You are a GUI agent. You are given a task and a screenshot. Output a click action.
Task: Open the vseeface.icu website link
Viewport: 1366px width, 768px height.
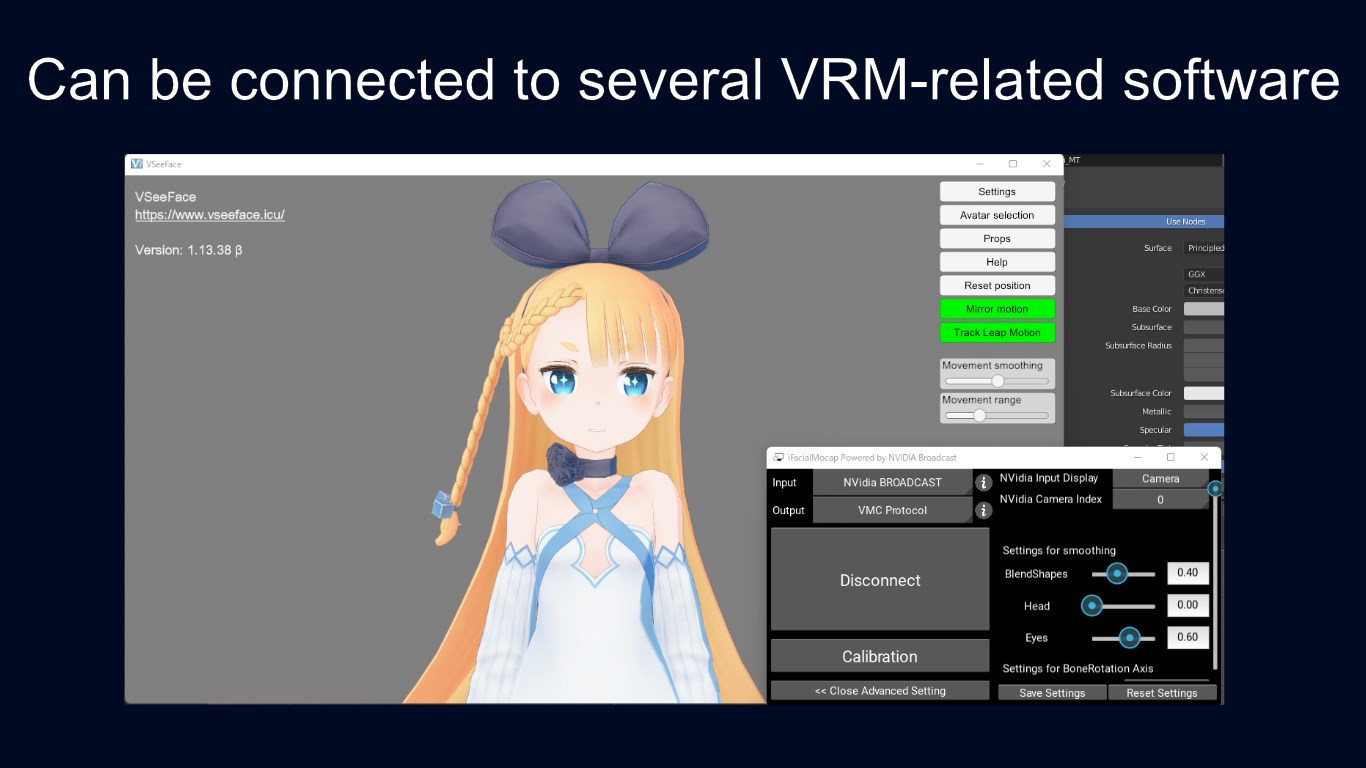pyautogui.click(x=209, y=214)
